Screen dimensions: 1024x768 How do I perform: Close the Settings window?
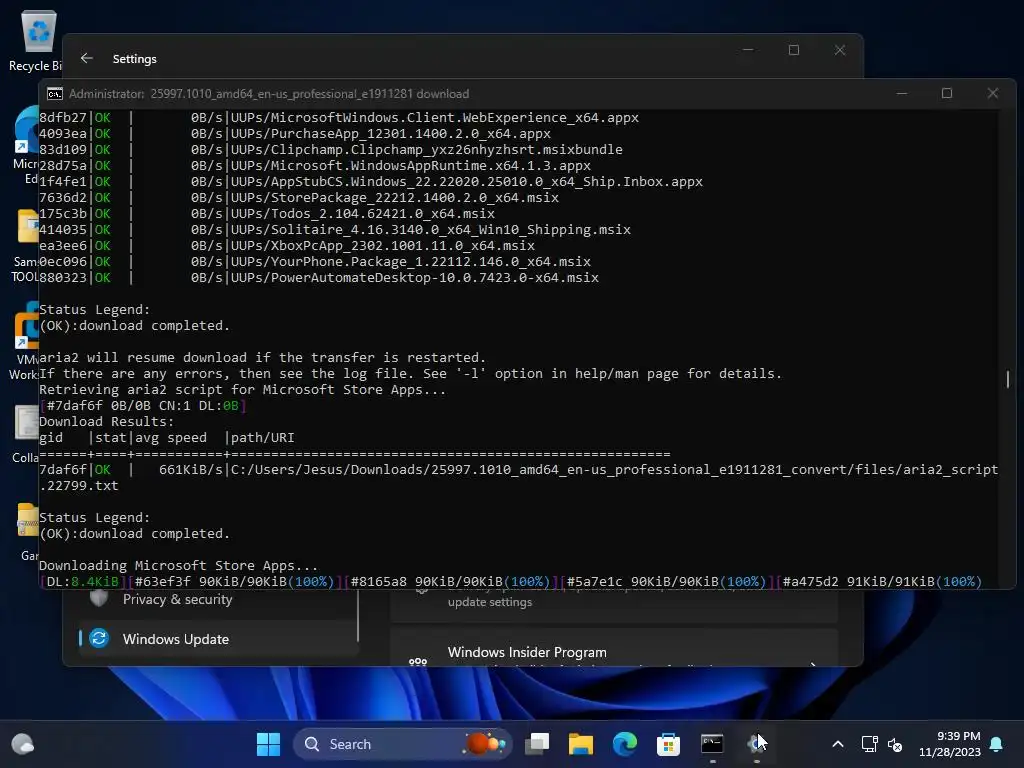click(840, 50)
